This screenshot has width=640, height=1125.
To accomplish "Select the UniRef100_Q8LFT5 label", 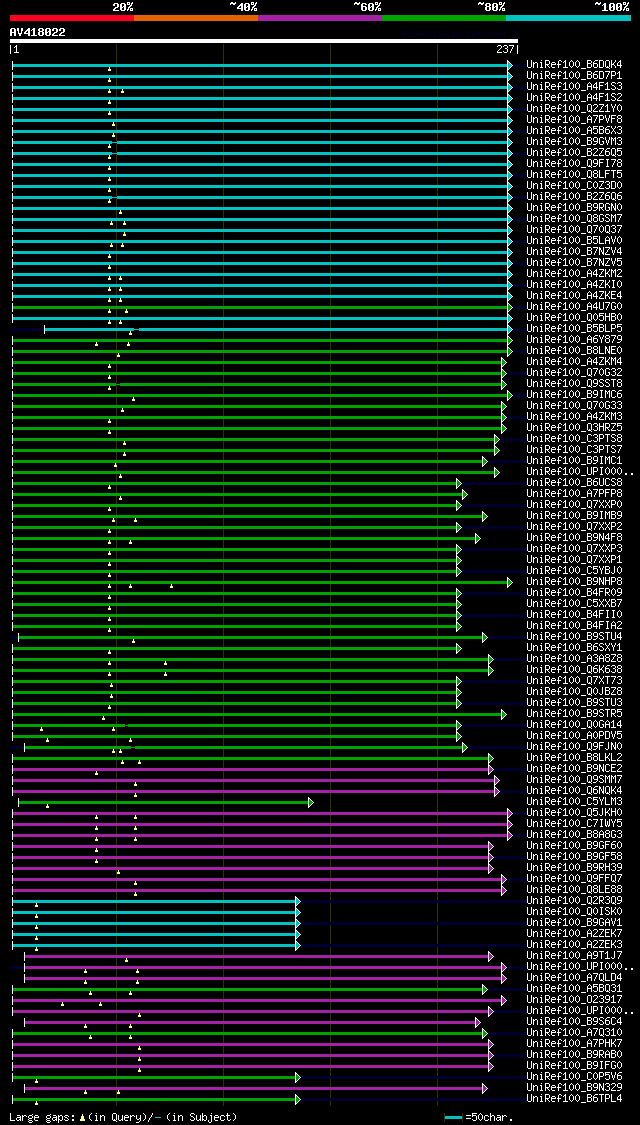I will [x=574, y=174].
